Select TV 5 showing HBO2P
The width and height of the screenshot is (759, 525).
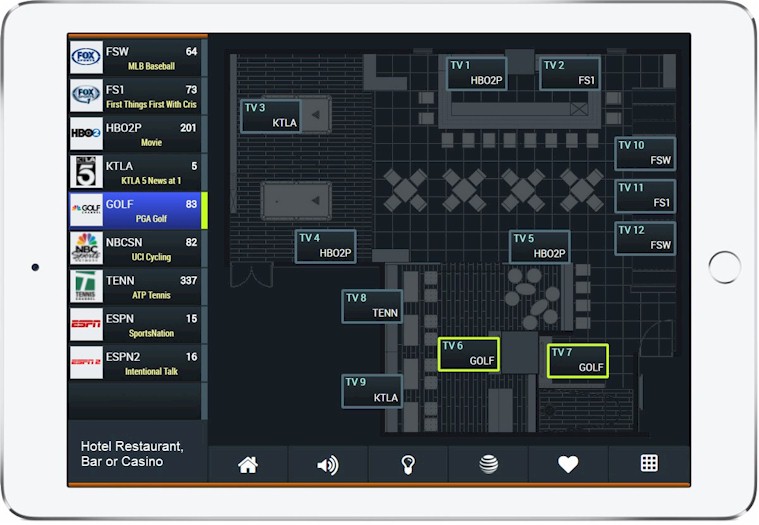pos(539,246)
